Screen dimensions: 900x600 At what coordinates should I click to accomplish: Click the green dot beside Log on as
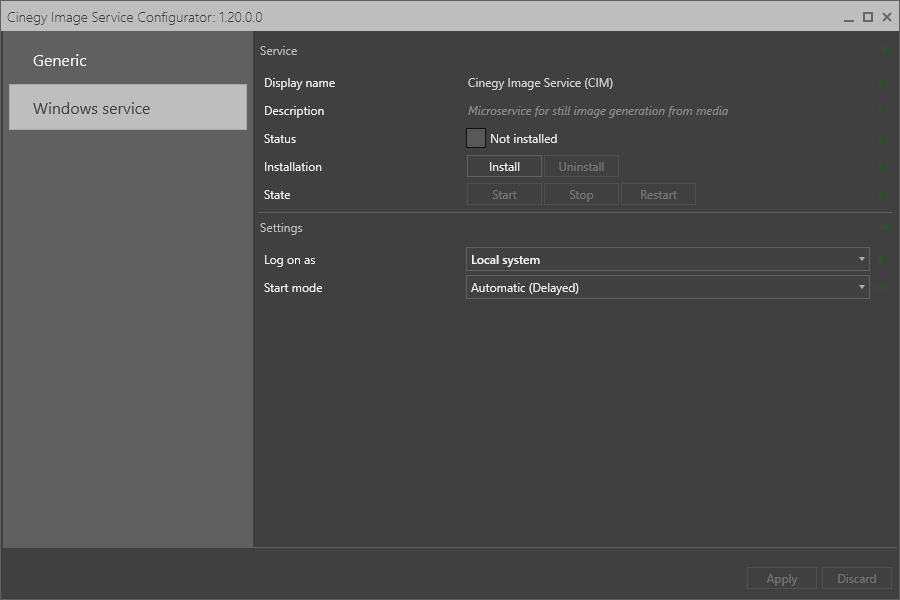880,259
